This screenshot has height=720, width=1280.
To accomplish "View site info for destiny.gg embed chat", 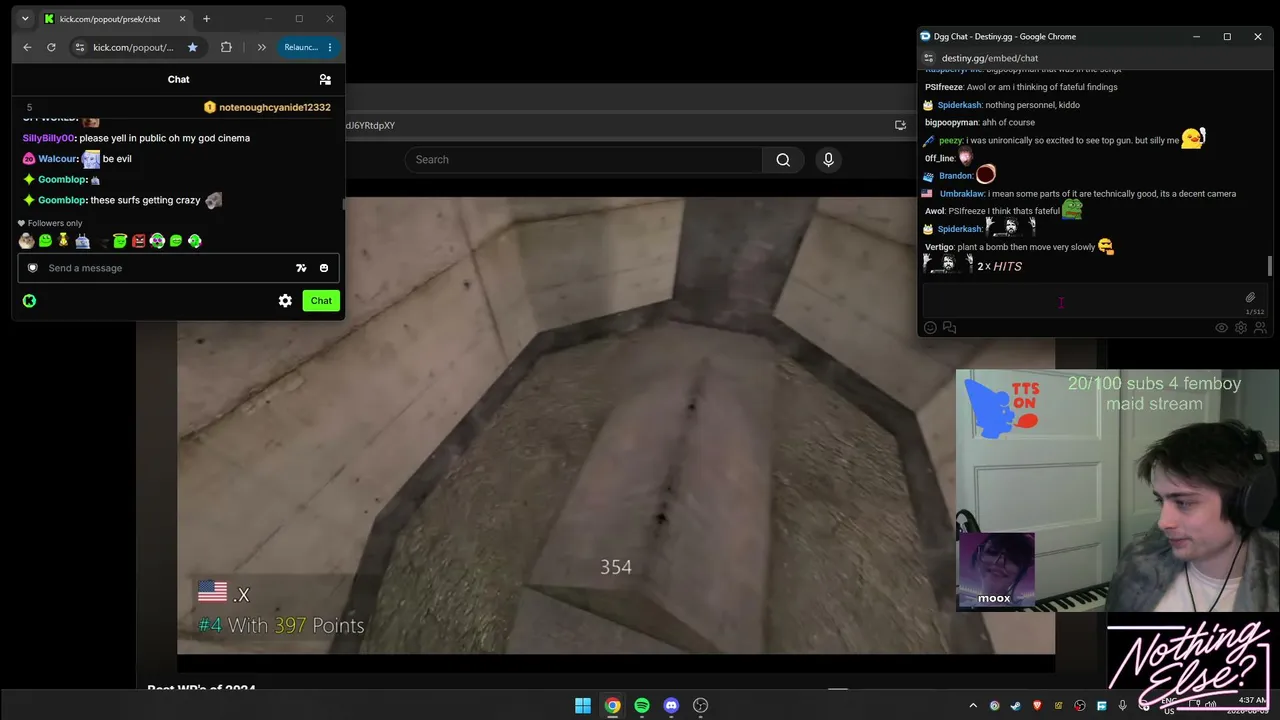I will click(x=929, y=58).
